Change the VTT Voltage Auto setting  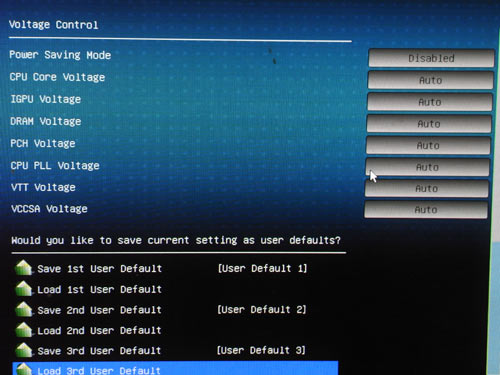point(426,189)
